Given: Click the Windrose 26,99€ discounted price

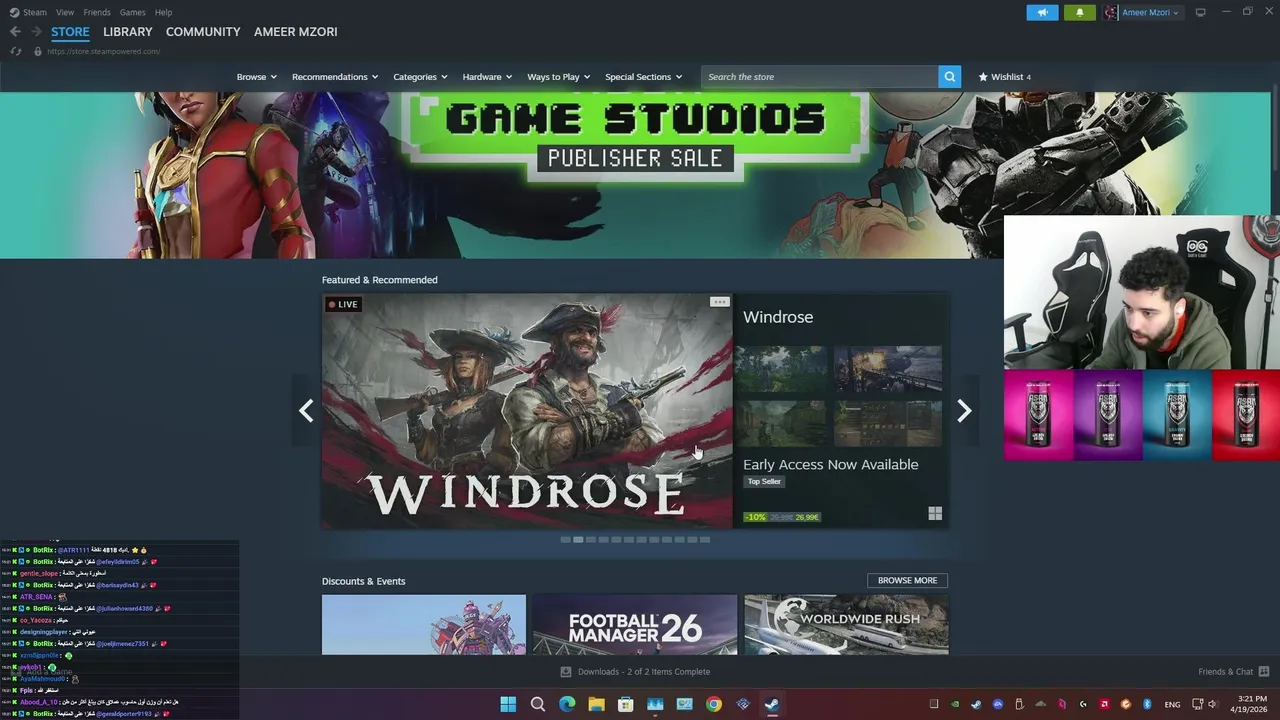Looking at the screenshot, I should point(806,517).
